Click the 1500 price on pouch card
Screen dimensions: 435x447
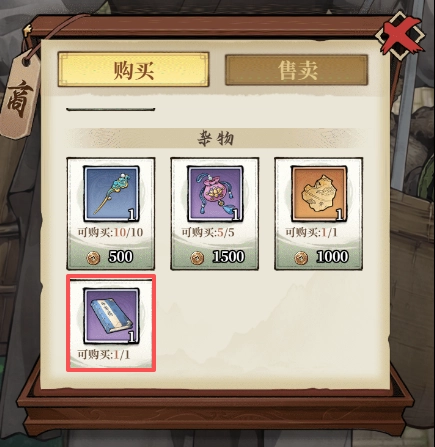[228, 257]
